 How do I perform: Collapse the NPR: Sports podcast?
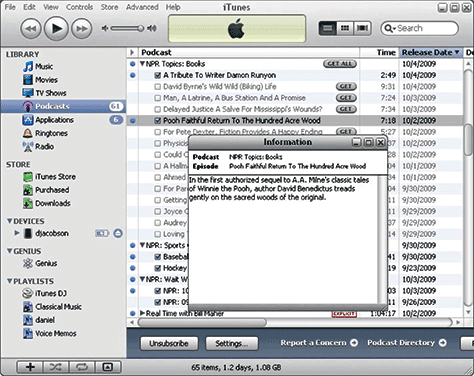tap(142, 245)
